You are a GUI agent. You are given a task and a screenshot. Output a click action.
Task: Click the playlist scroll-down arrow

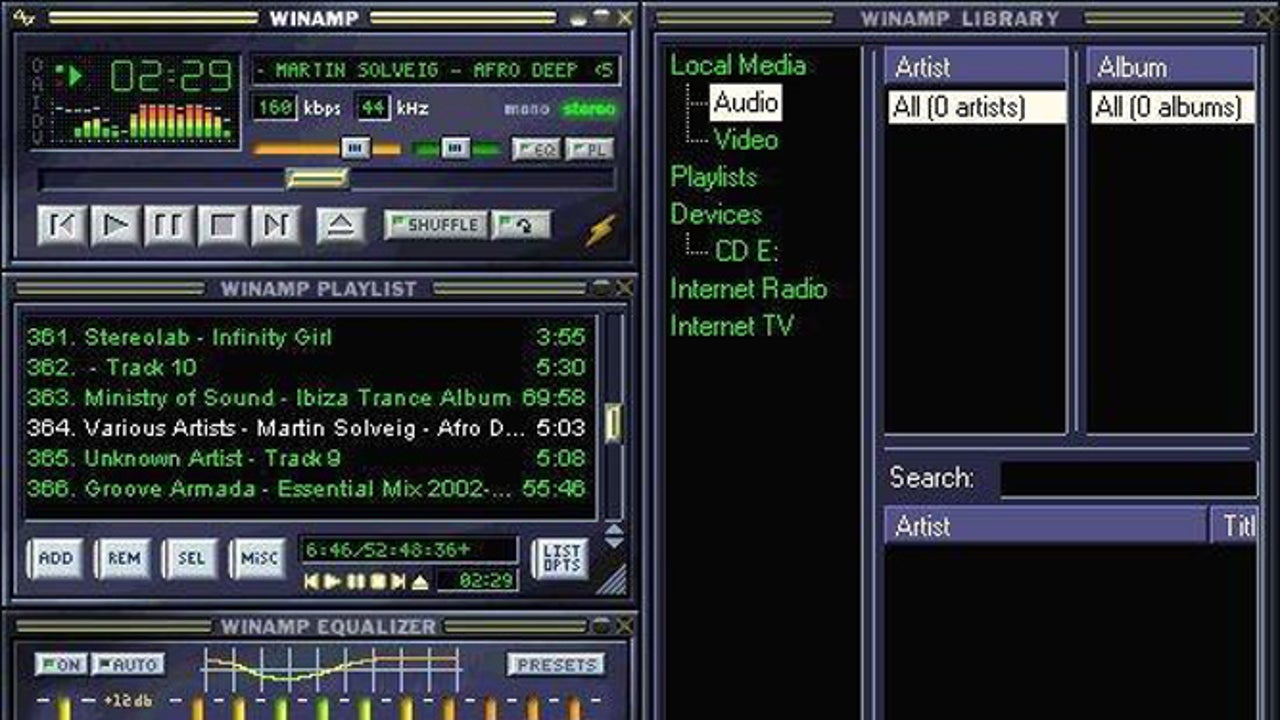tap(614, 541)
